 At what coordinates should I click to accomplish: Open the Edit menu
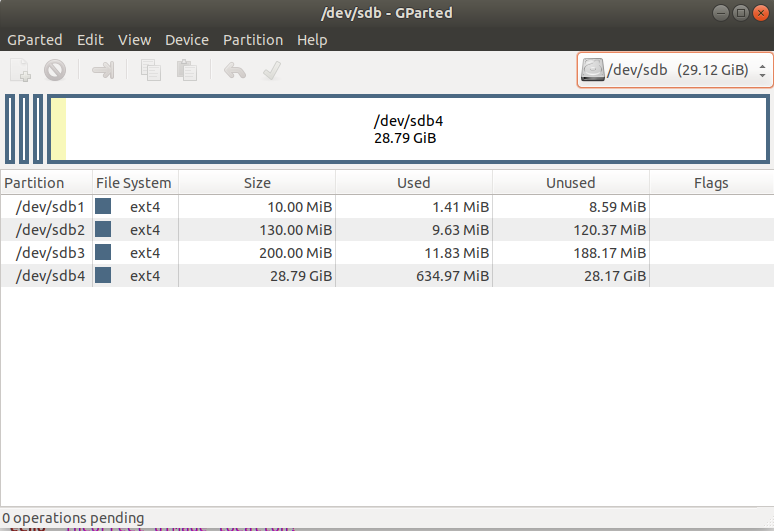[x=90, y=39]
